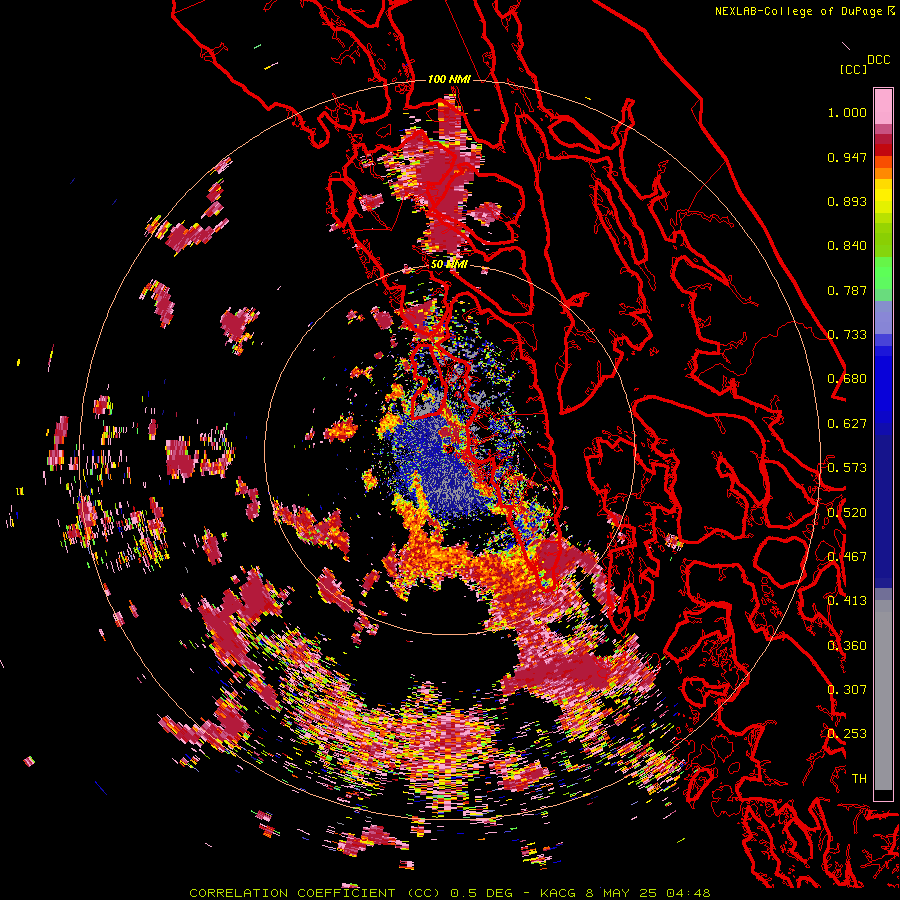Click the 0.840 legend value
Image resolution: width=900 pixels, height=900 pixels.
pos(847,246)
